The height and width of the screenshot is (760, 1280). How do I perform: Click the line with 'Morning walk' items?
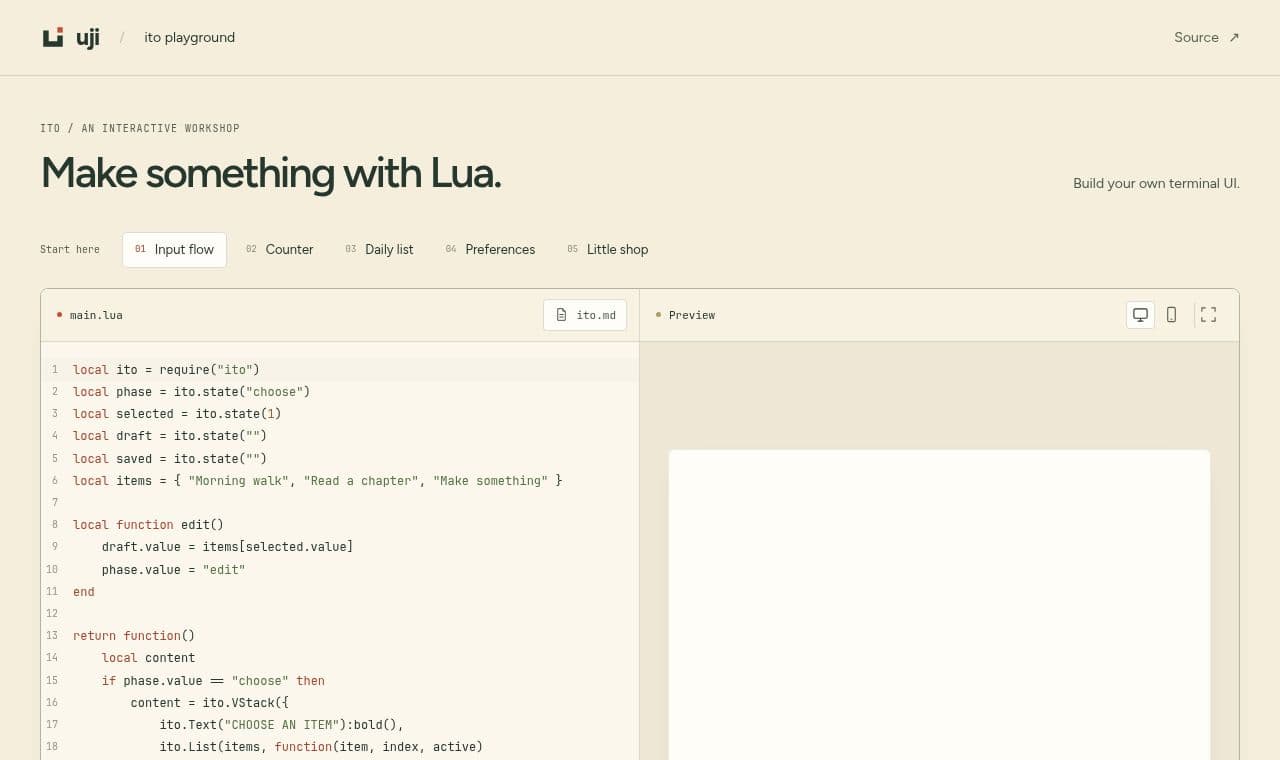[x=317, y=480]
